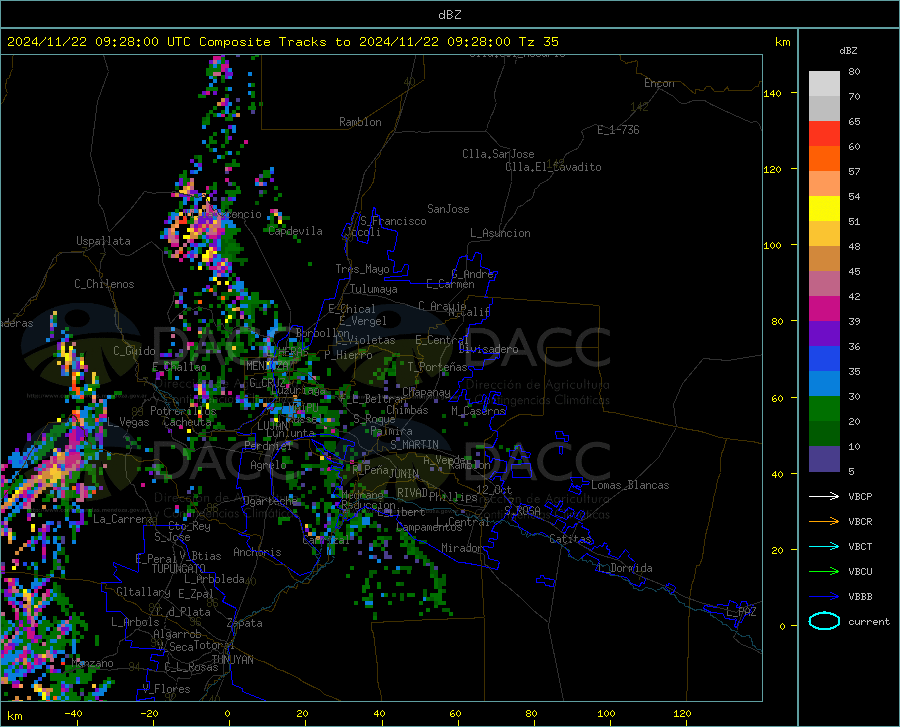
Task: Click the '-20' tick on the horizontal axis
Action: click(149, 714)
